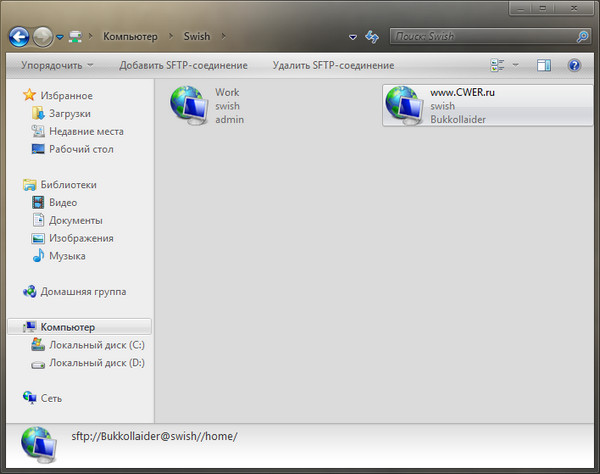Screen dimensions: 600x474
Task: Expand the chevron after Компьютер breadcrumb
Action: pyautogui.click(x=171, y=36)
